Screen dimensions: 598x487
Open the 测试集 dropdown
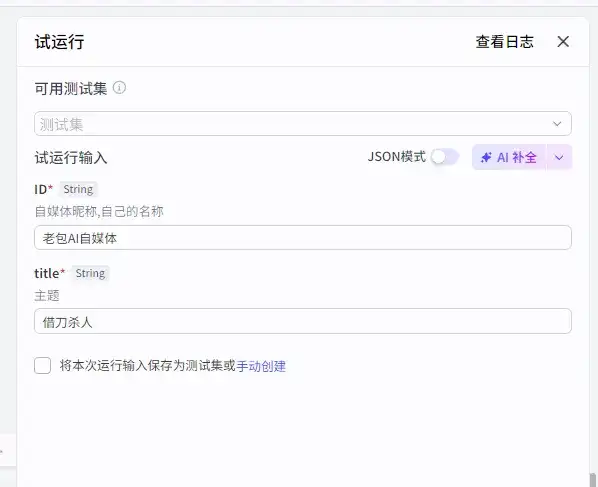pyautogui.click(x=303, y=124)
